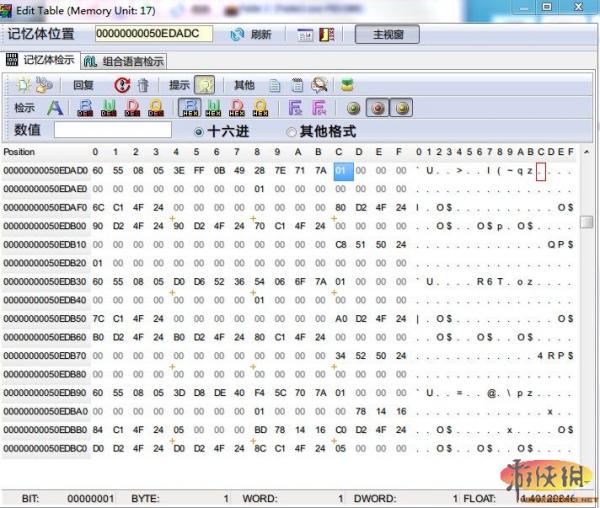600x508 pixels.
Task: Select Dword DEC display mode
Action: pos(132,108)
